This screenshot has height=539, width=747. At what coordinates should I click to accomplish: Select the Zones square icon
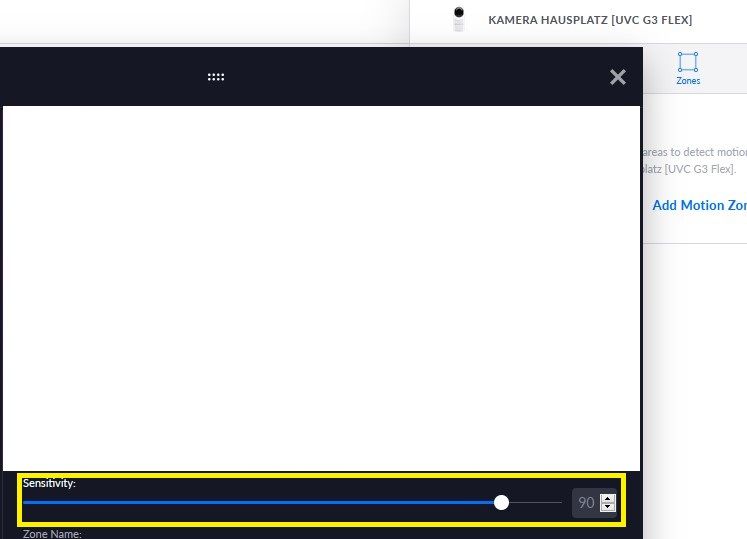pyautogui.click(x=688, y=61)
